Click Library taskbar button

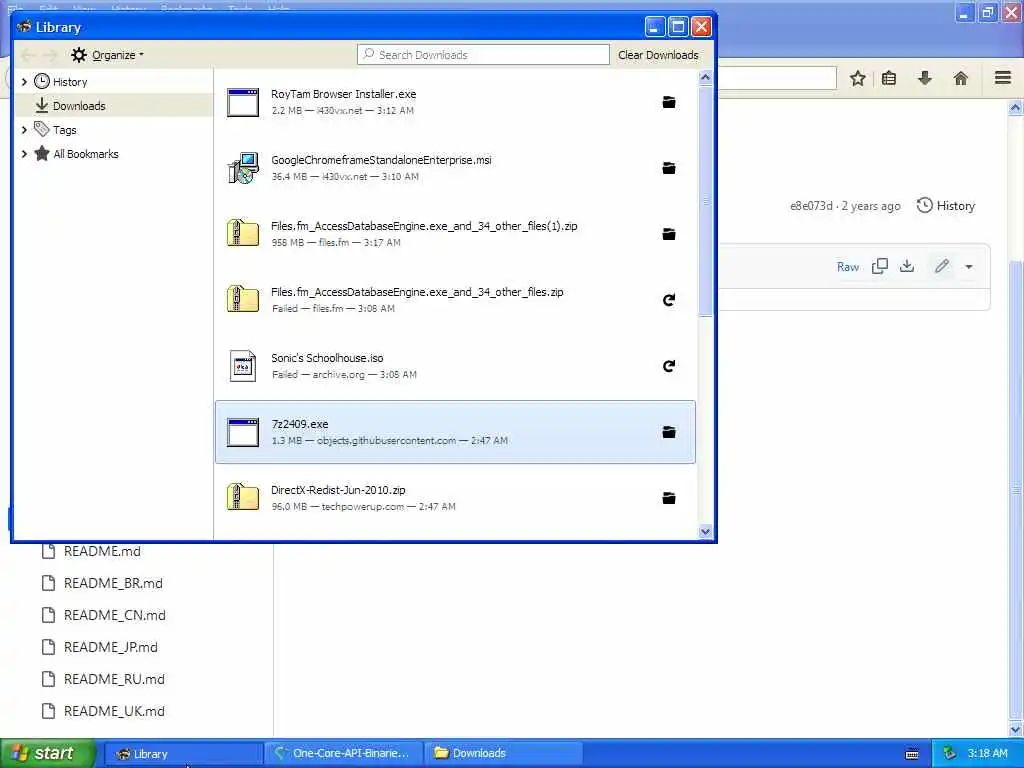[184, 754]
